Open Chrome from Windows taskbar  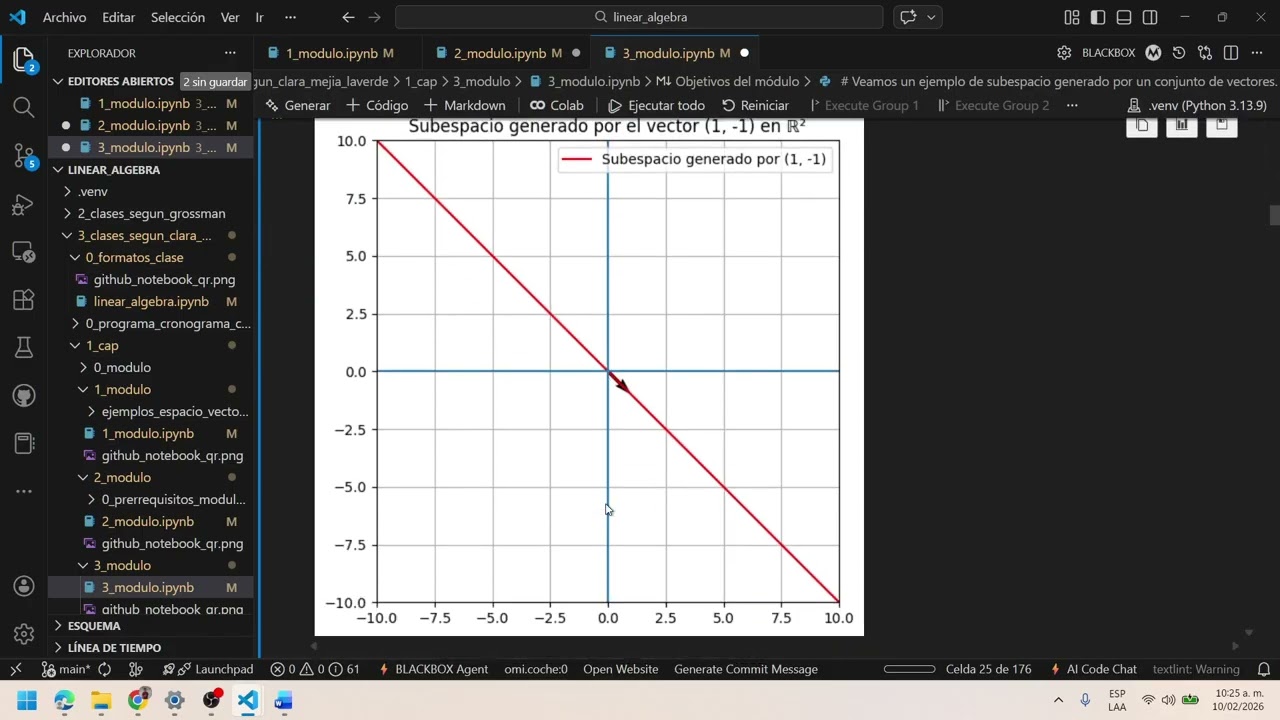tap(138, 699)
